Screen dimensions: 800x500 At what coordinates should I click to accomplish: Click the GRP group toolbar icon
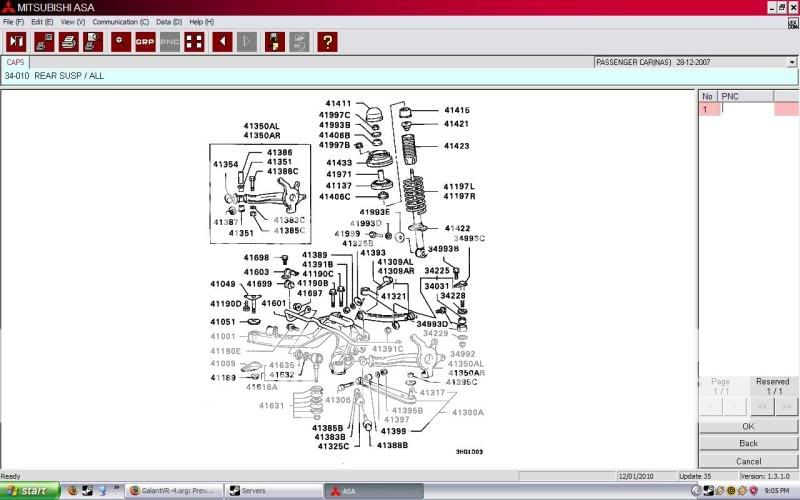tap(145, 42)
